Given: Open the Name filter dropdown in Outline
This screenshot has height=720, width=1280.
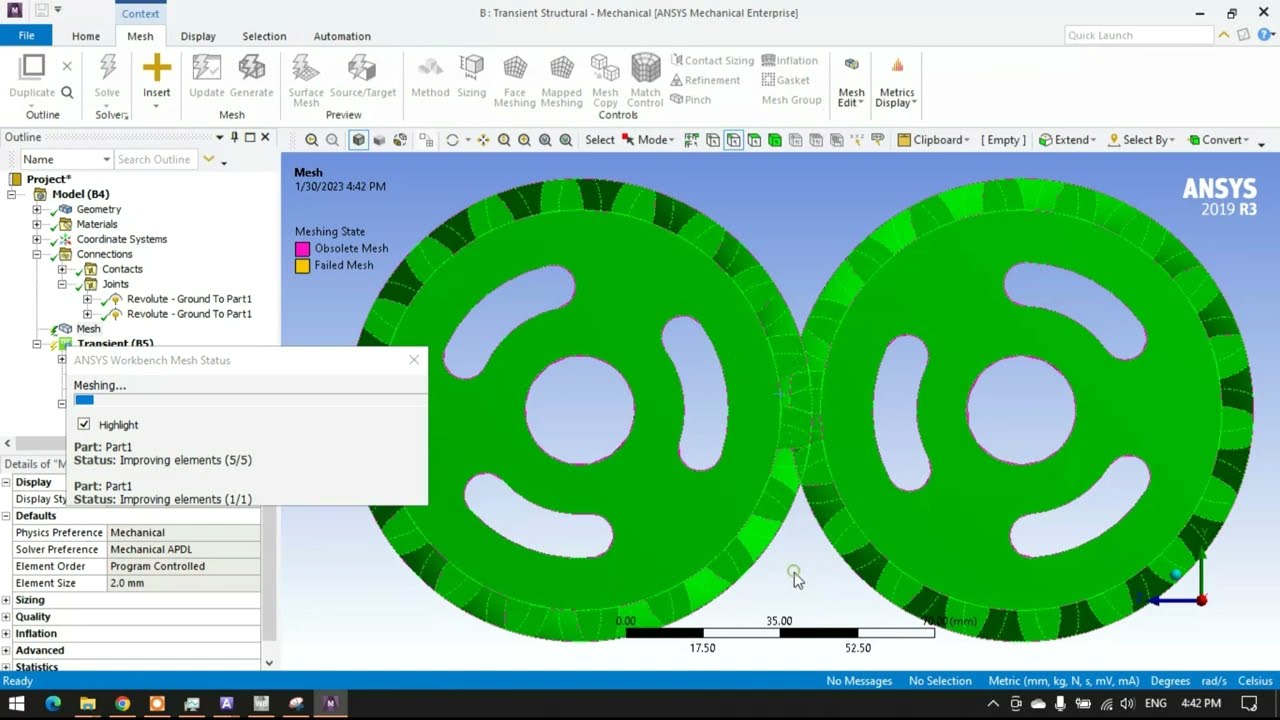Looking at the screenshot, I should 106,159.
